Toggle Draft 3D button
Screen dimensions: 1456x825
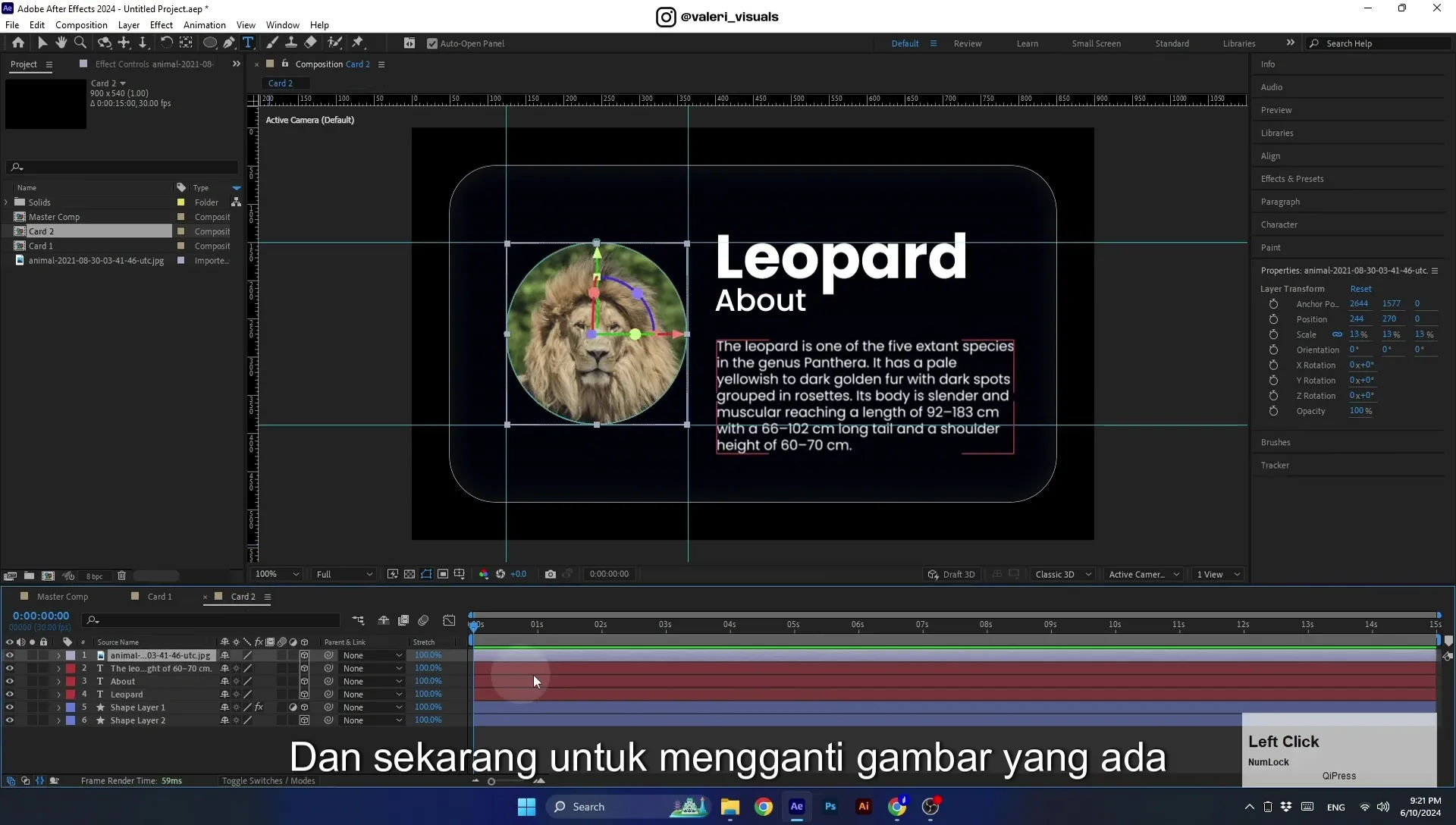tap(952, 574)
